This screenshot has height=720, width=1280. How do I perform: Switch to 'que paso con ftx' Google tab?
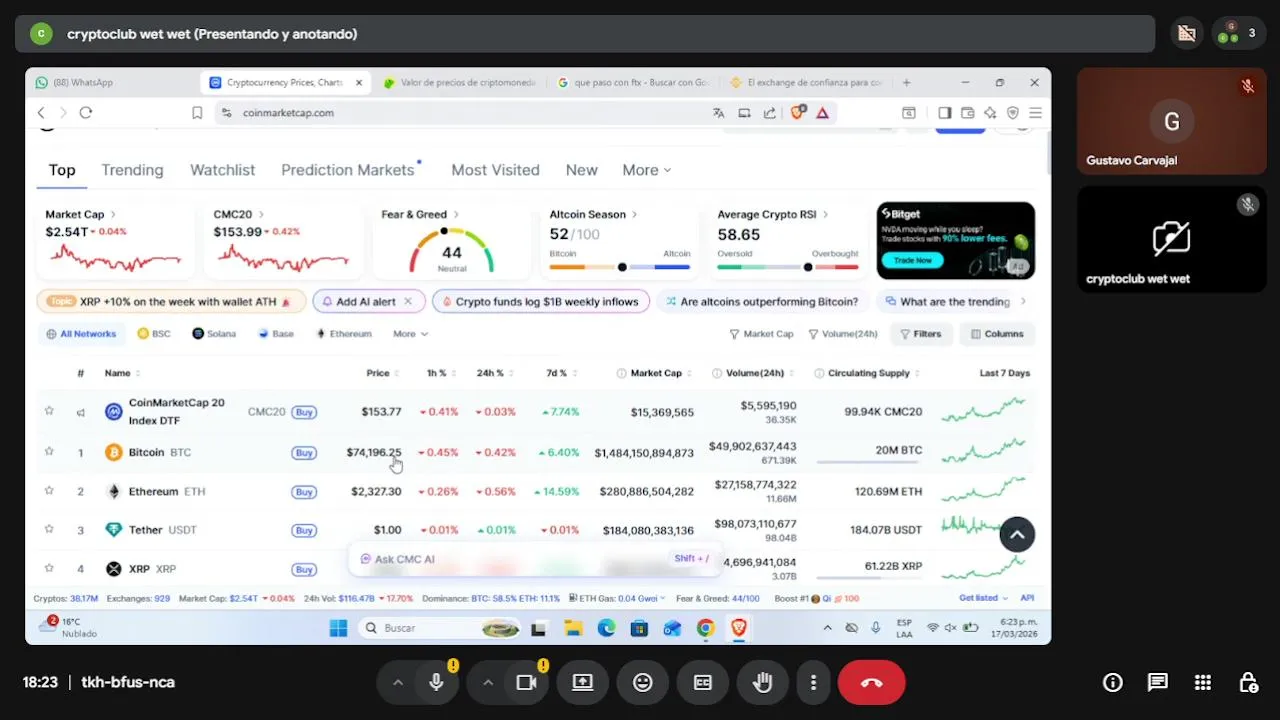click(634, 83)
